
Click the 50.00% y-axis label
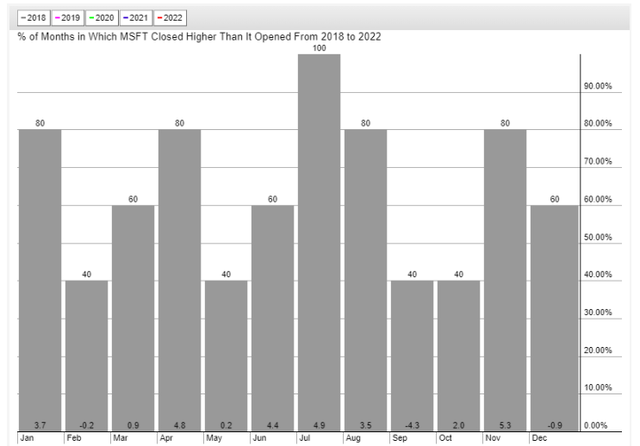point(598,237)
